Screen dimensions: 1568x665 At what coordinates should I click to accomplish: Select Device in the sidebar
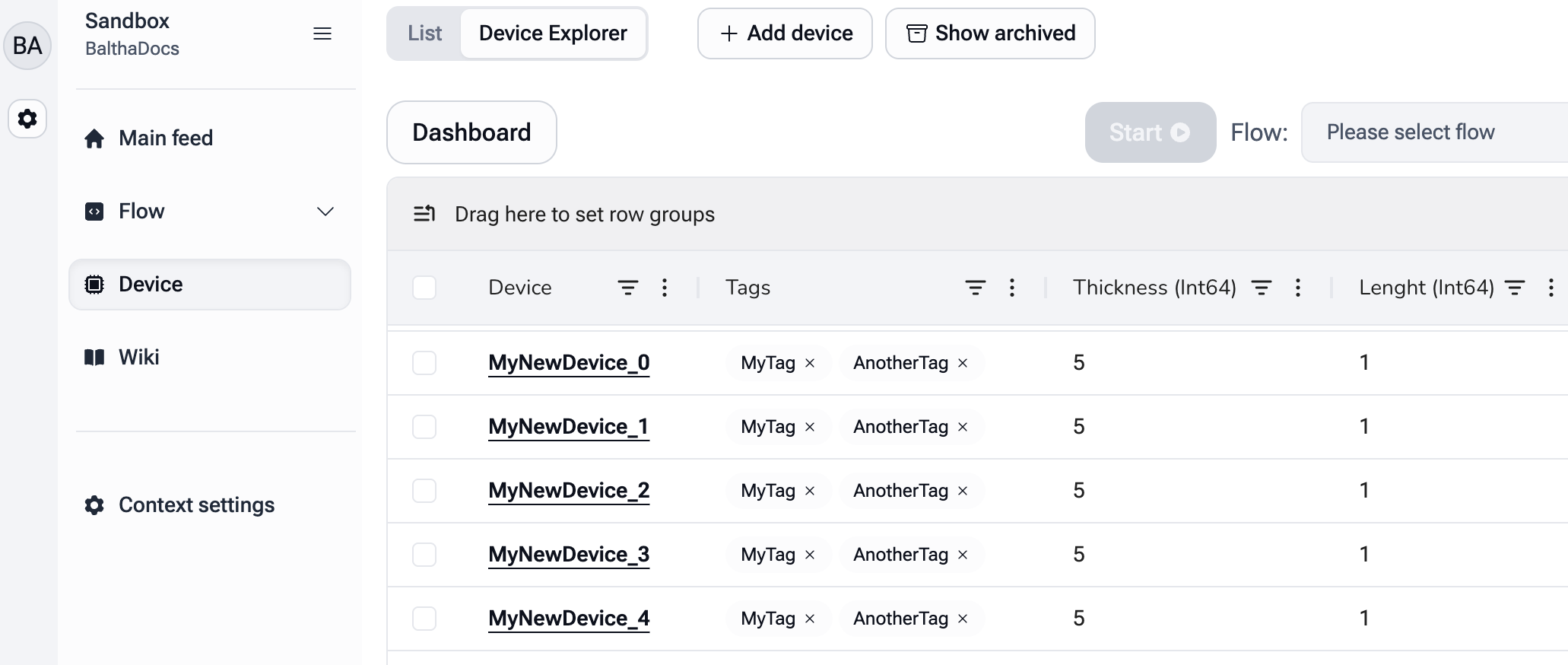[x=210, y=285]
